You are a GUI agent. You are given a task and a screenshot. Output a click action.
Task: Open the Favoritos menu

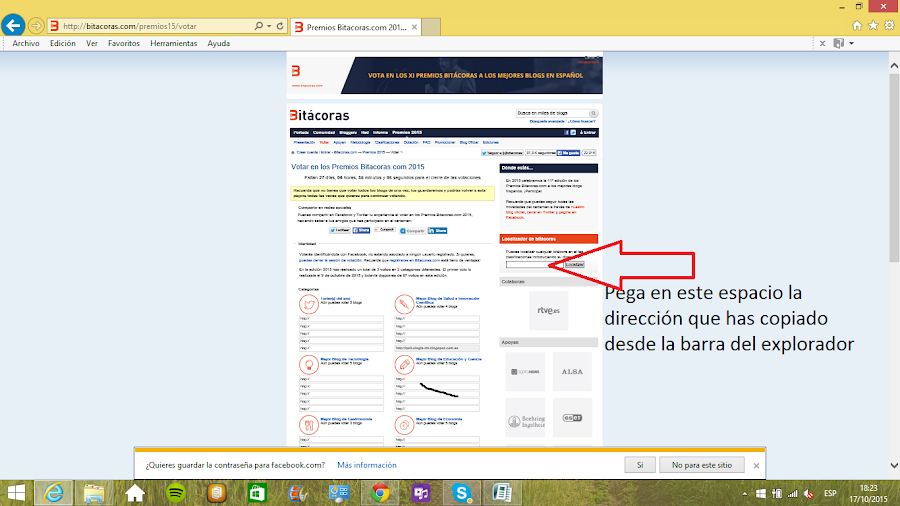tap(124, 43)
